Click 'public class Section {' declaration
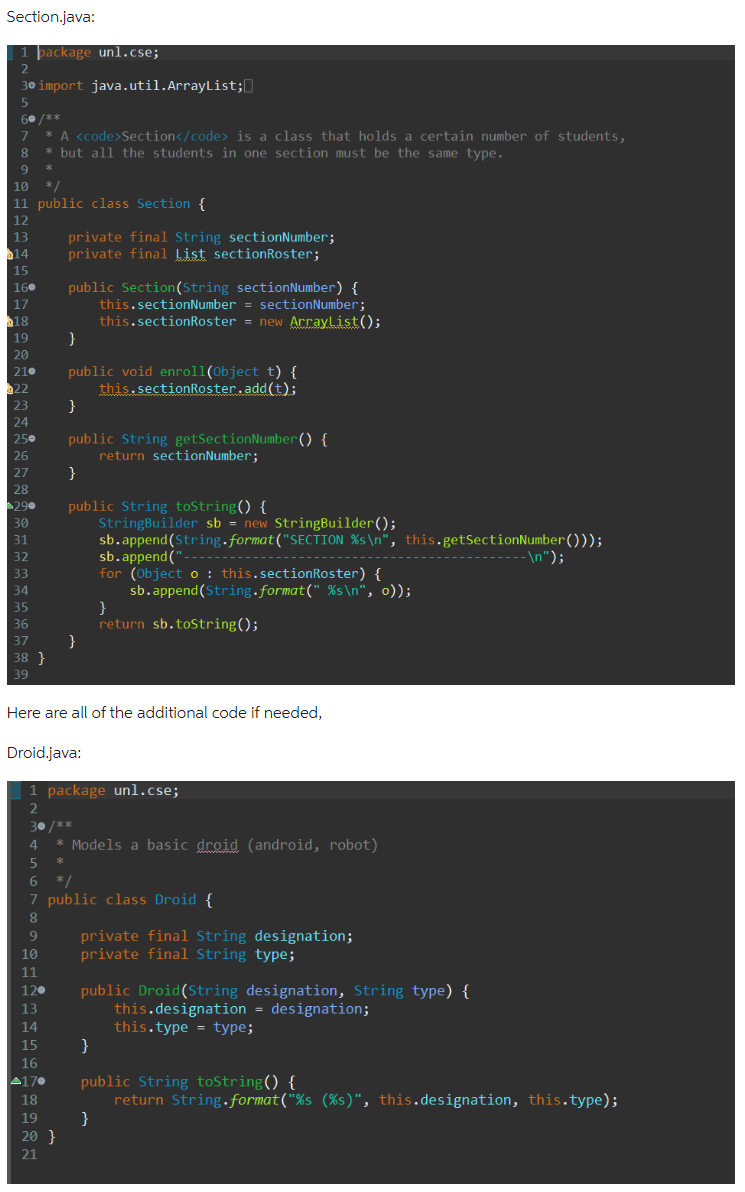Image resolution: width=745 pixels, height=1192 pixels. click(x=122, y=204)
